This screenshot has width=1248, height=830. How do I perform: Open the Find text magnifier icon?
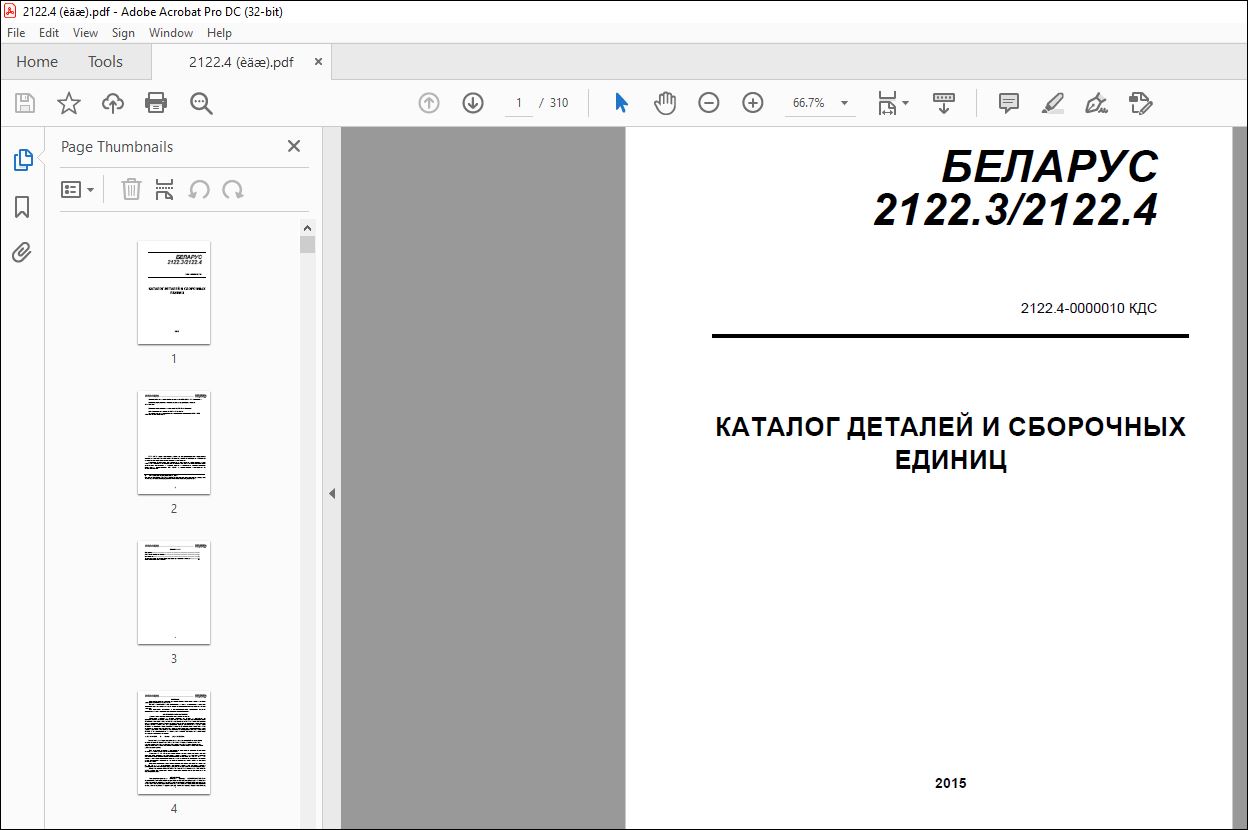tap(201, 103)
